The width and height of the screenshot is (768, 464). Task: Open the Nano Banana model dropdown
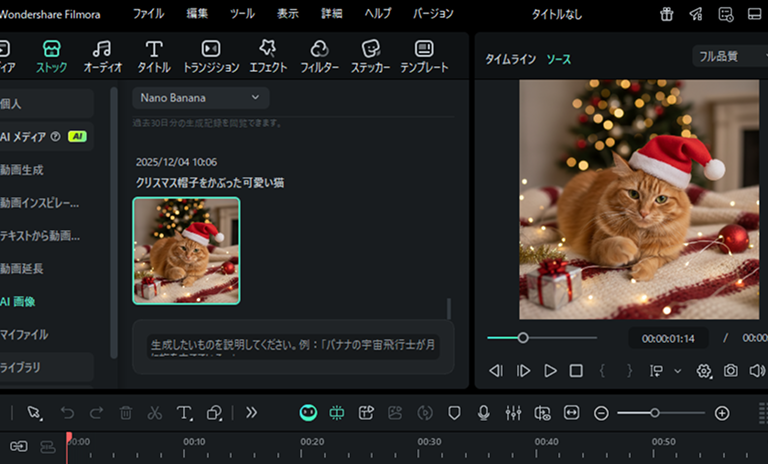200,97
